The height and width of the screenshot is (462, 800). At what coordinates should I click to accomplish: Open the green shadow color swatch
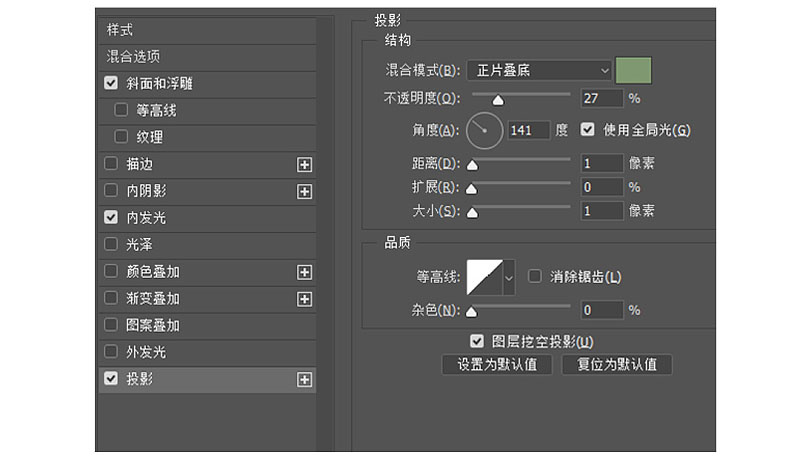[633, 70]
